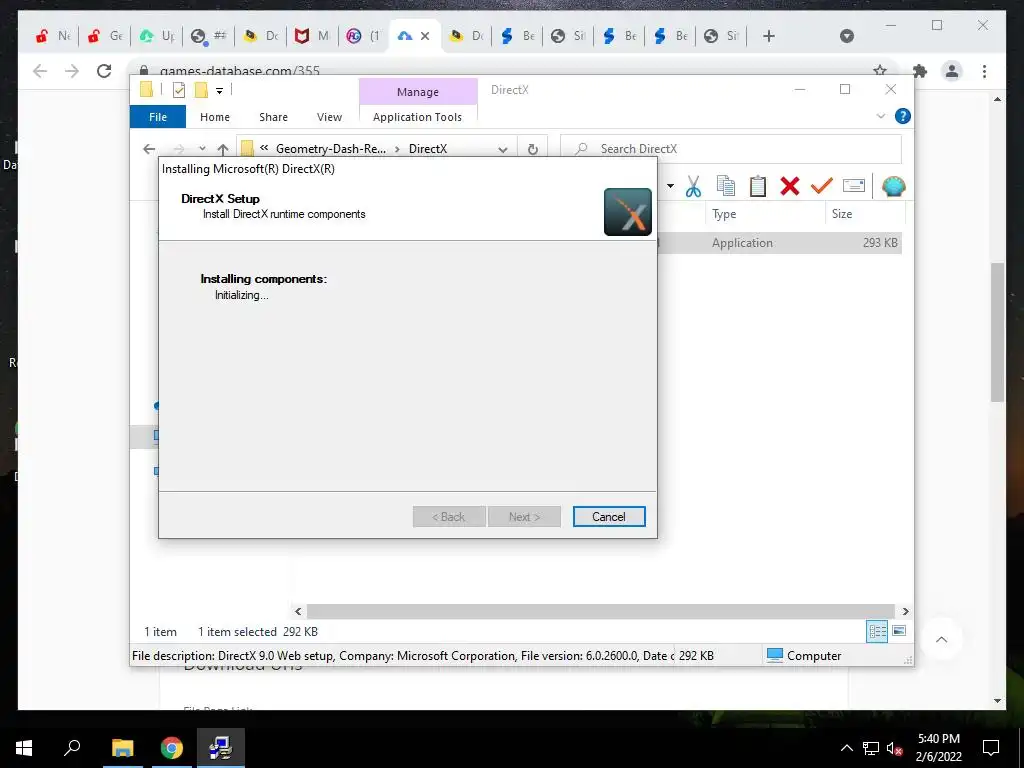Click the Chrome address bar URL
Screen dimensions: 1024x768
240,71
